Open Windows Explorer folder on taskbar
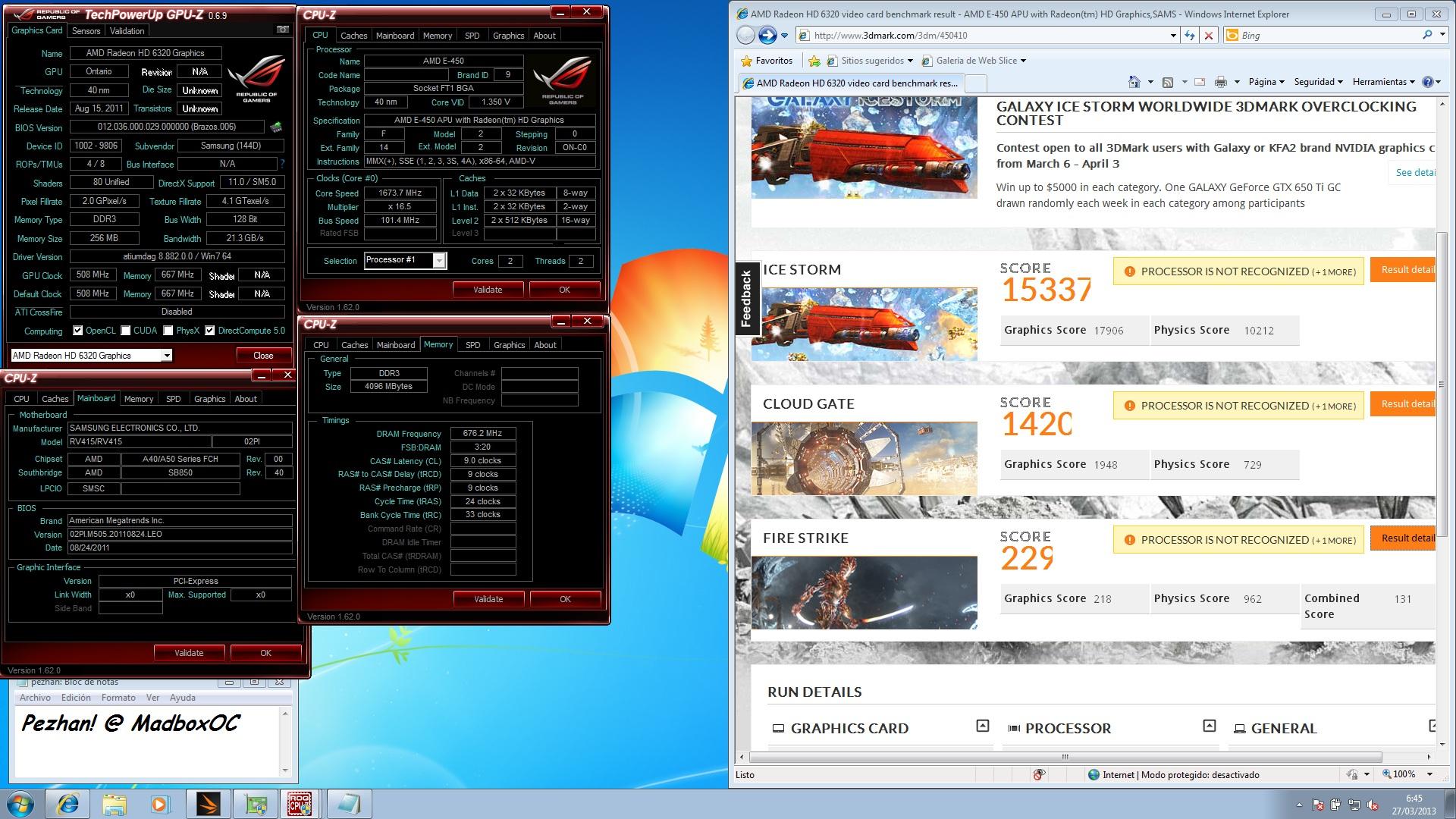The width and height of the screenshot is (1456, 819). (x=115, y=804)
